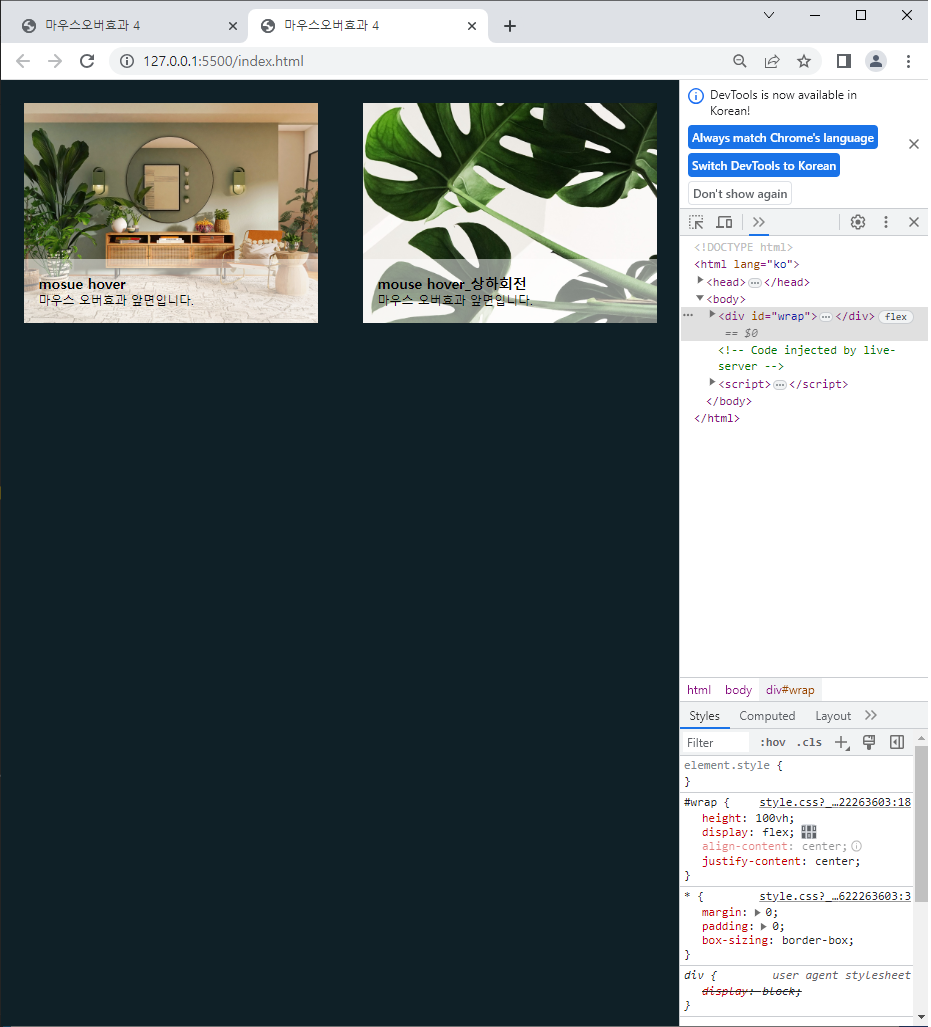Activate DevTools inspect element picker
The image size is (931, 1027).
point(696,222)
